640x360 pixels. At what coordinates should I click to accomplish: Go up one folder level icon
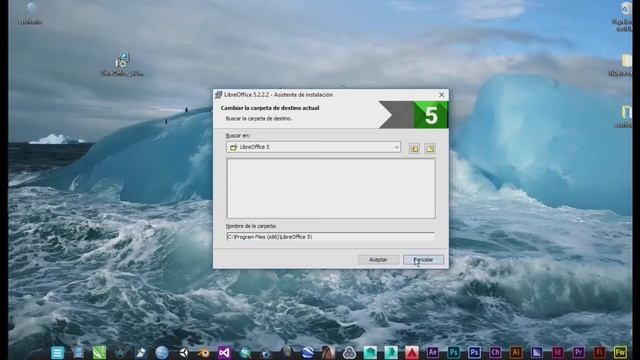point(414,148)
